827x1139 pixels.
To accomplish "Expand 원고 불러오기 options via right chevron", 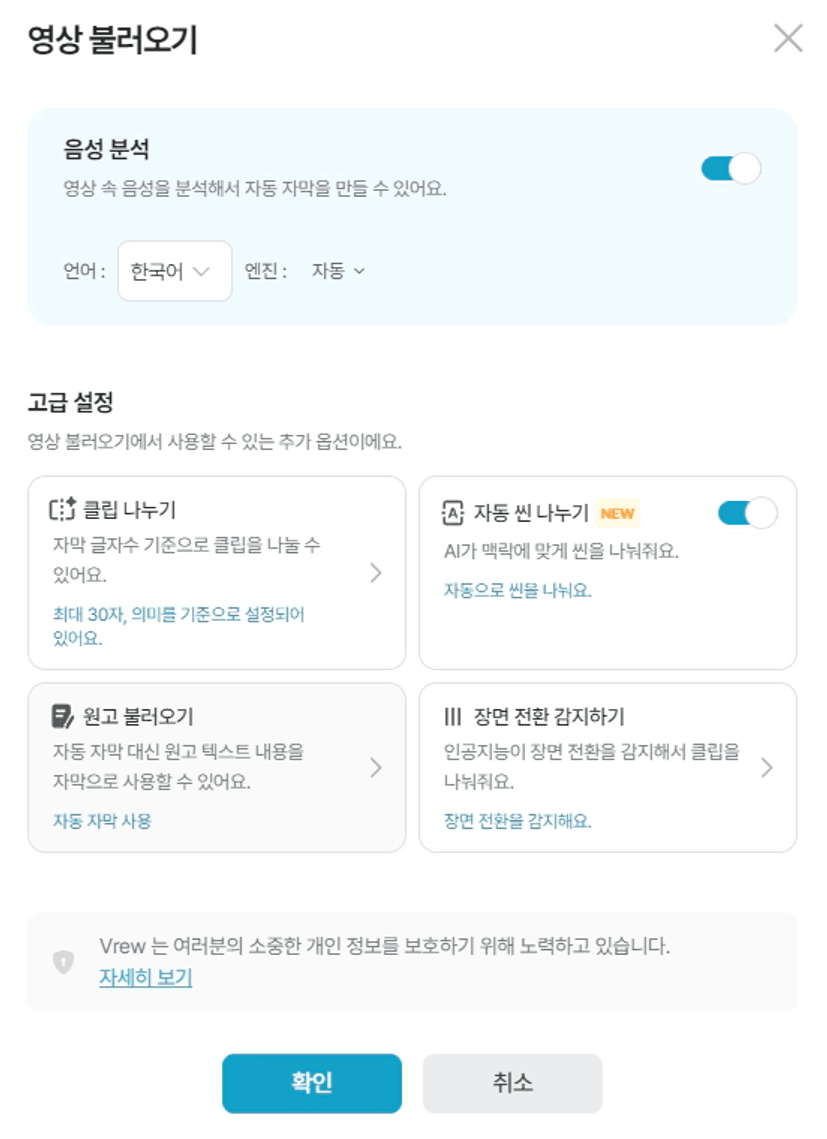I will pos(376,767).
